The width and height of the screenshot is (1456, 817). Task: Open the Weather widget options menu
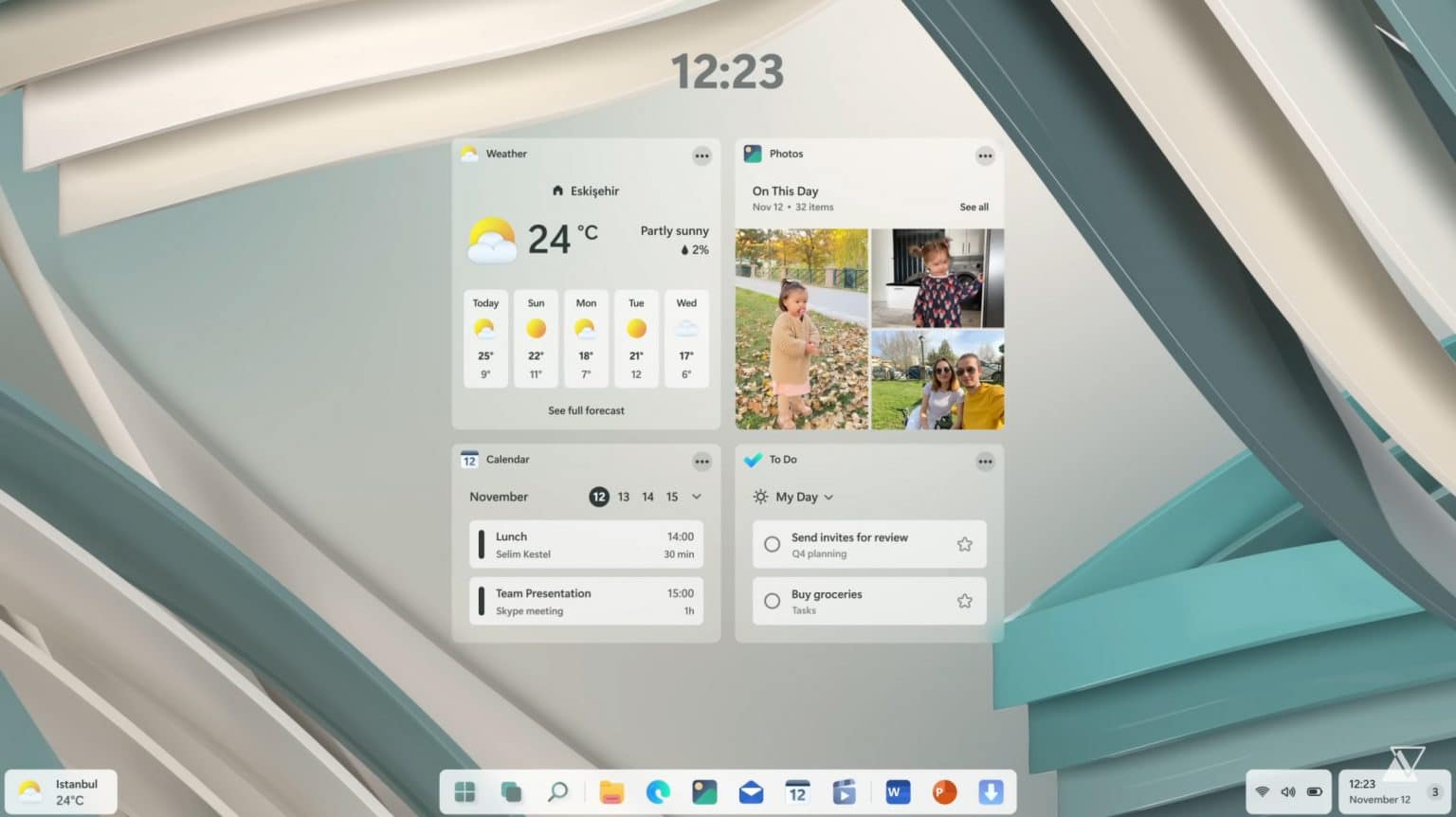click(x=701, y=156)
